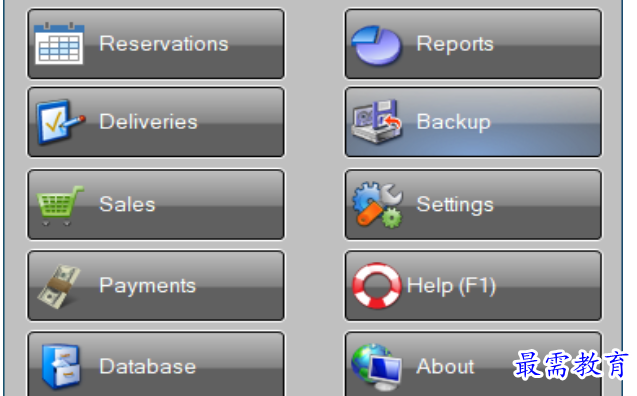Viewport: 637px width, 396px height.
Task: Click the Settings gear and wrench icon
Action: 377,205
